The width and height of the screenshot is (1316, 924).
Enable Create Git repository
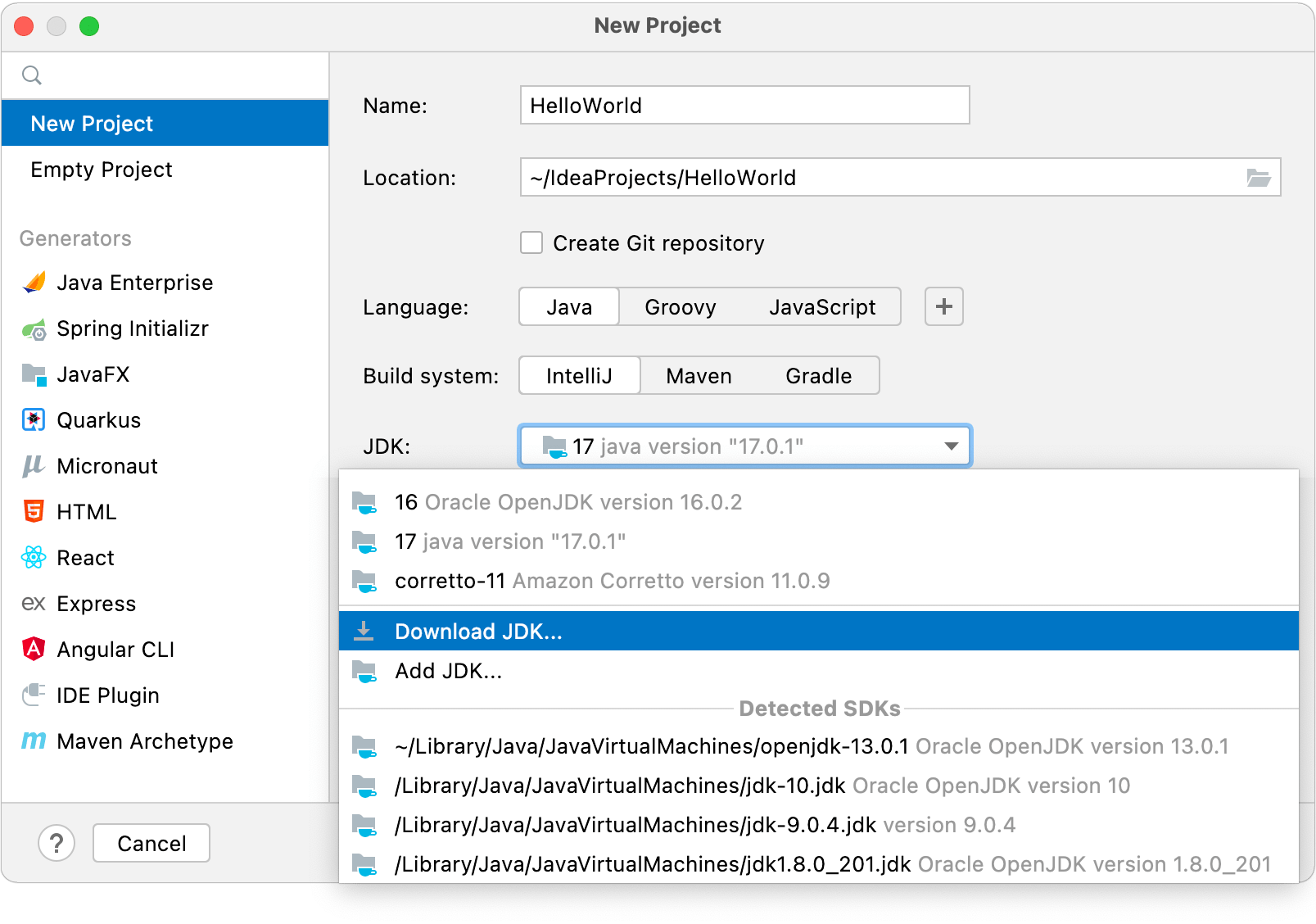click(531, 242)
